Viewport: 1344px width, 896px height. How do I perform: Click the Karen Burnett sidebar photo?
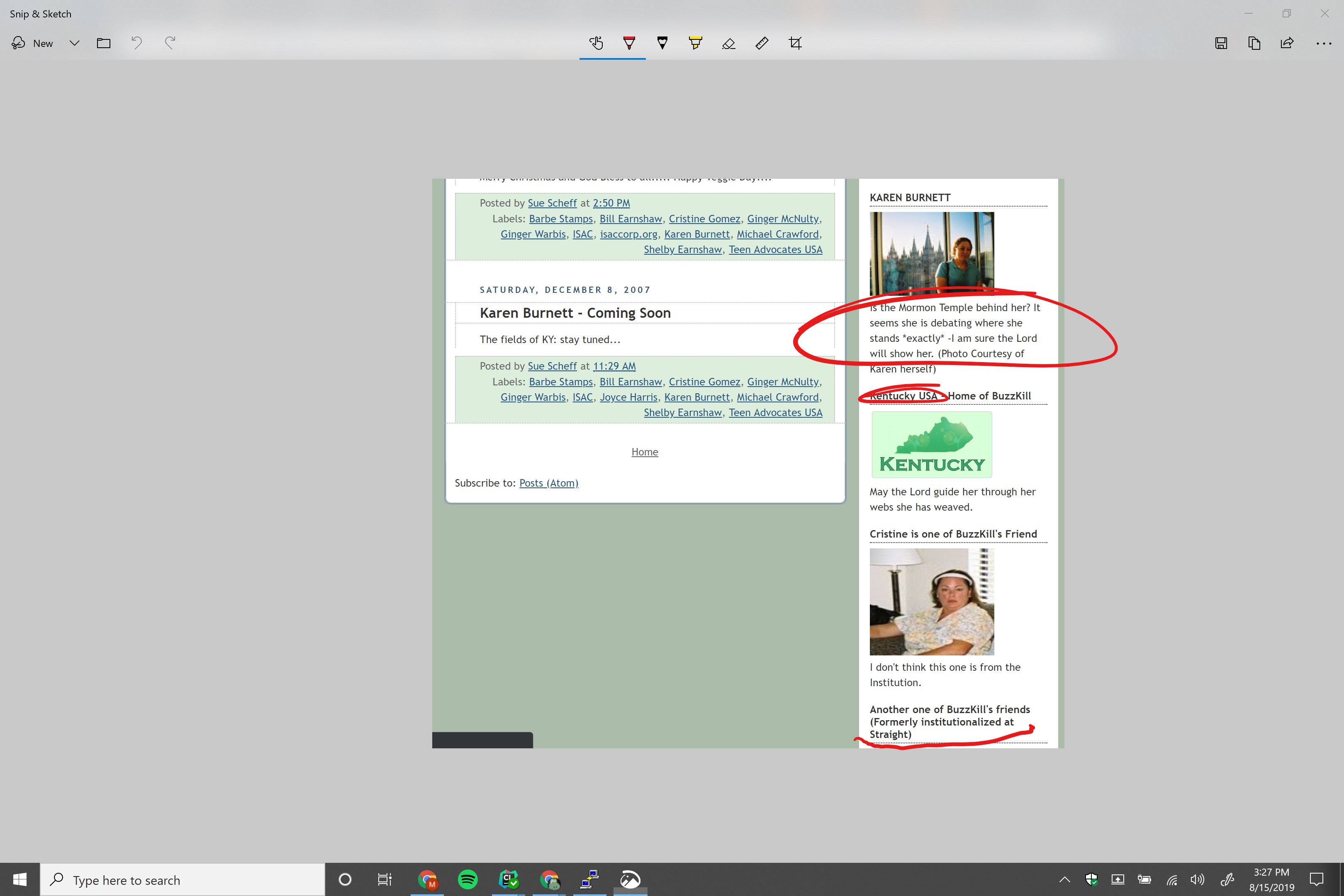(x=931, y=254)
